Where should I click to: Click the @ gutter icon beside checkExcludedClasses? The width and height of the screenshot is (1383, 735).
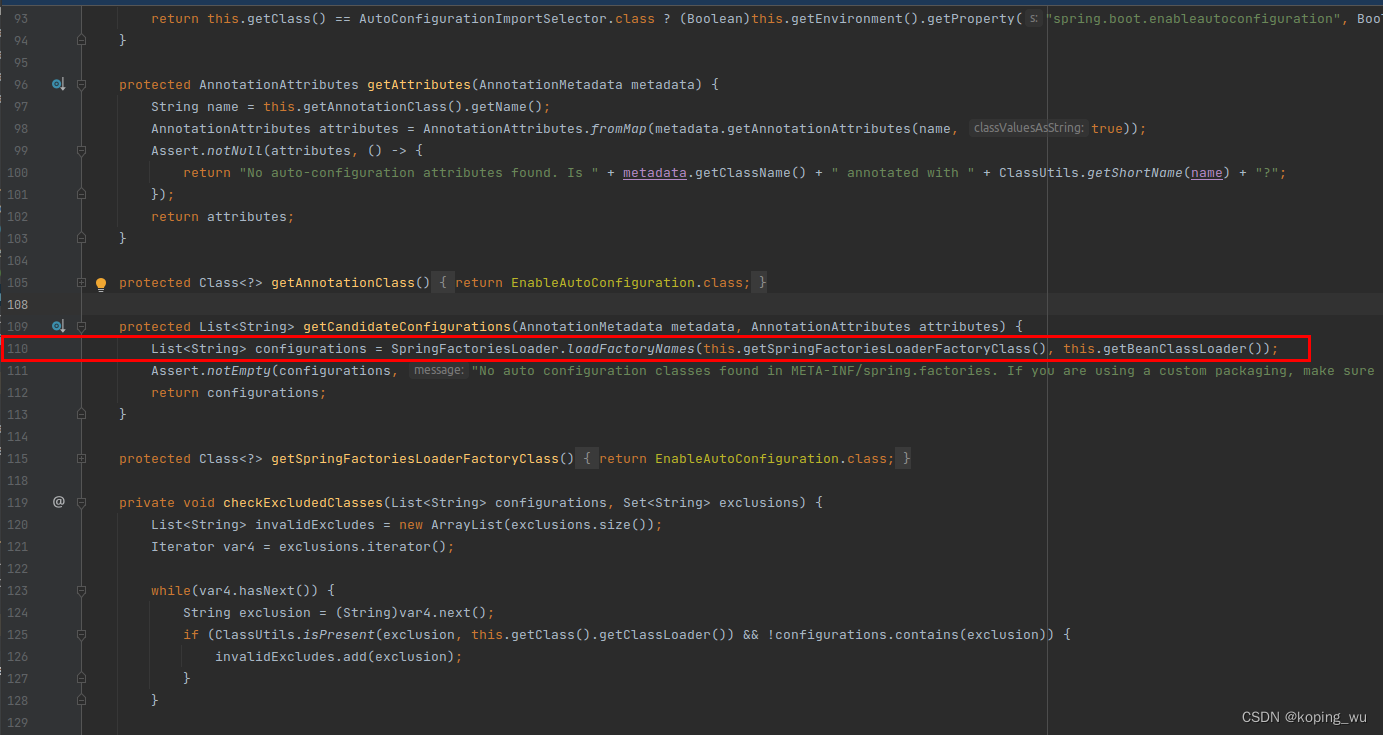pyautogui.click(x=58, y=502)
